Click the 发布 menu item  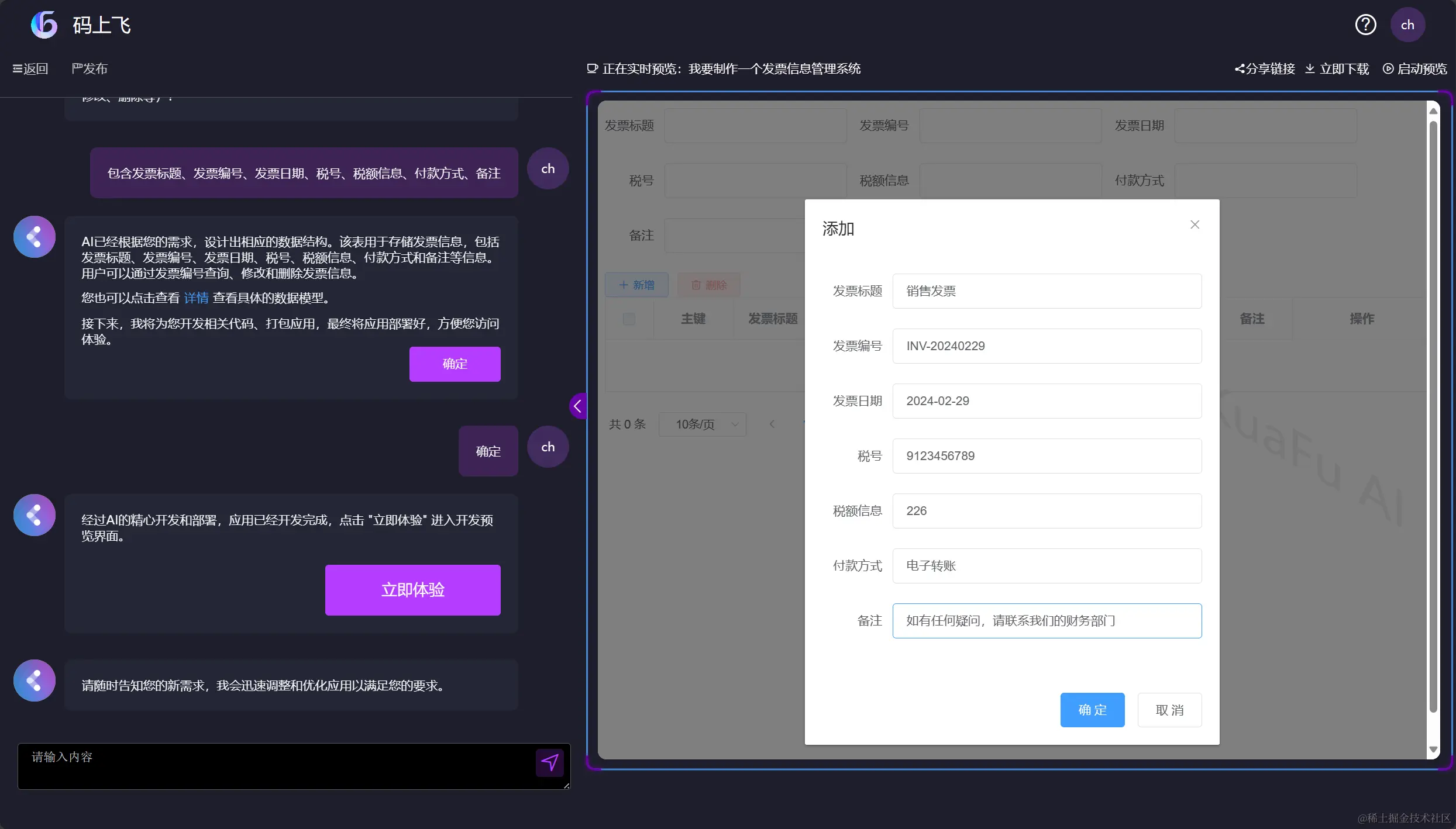coord(90,69)
